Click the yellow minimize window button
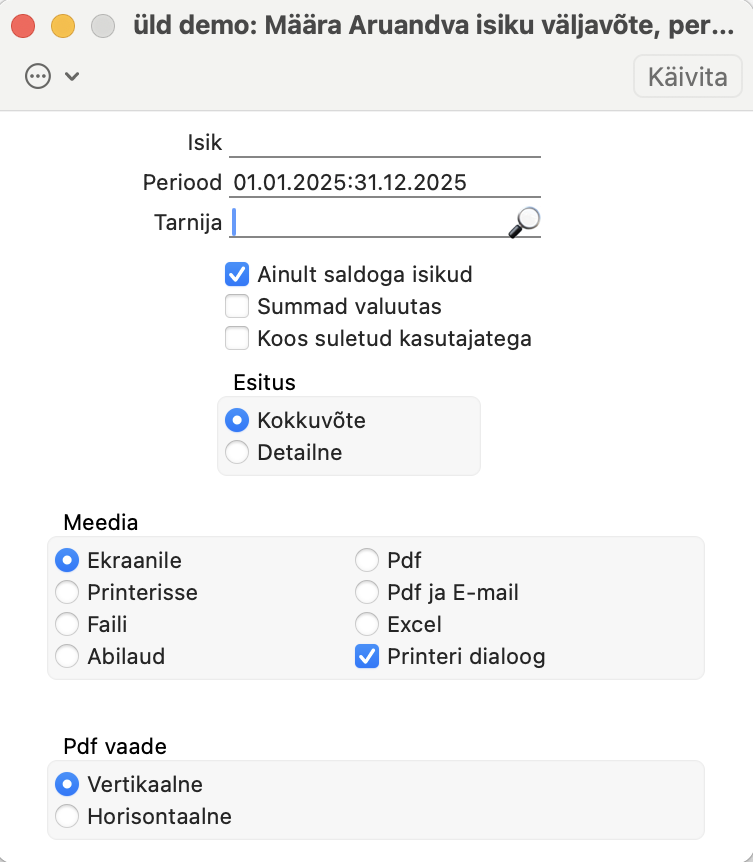753x862 pixels. click(63, 26)
